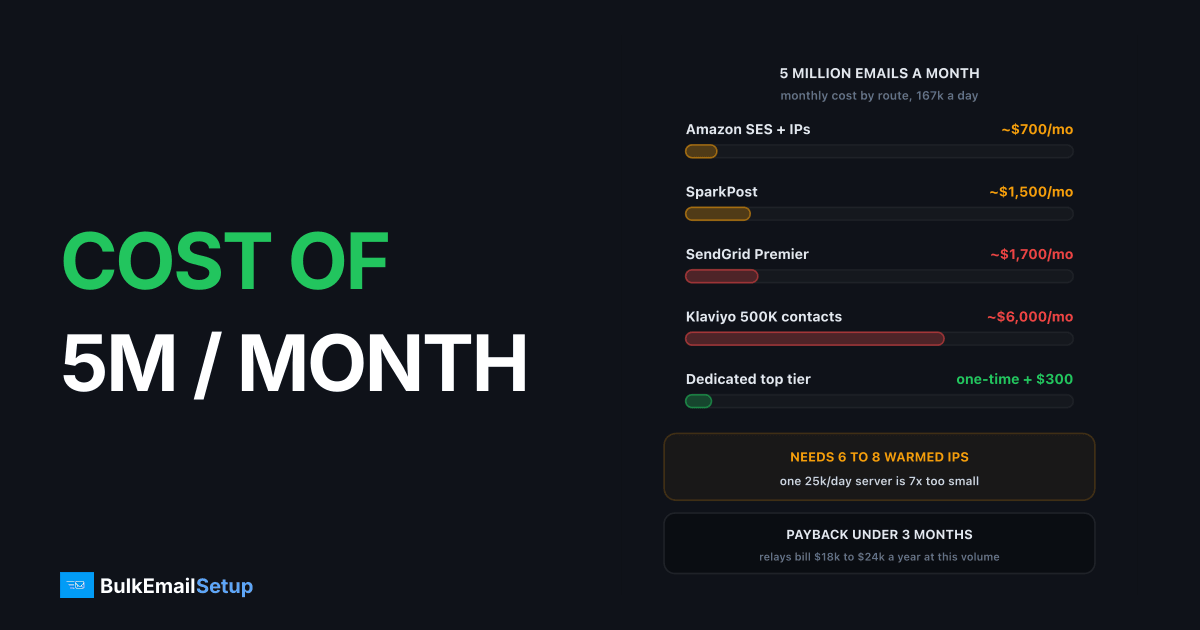Click the green Dedicated top tier bar
Screen dimensions: 1200x630
(x=879, y=401)
